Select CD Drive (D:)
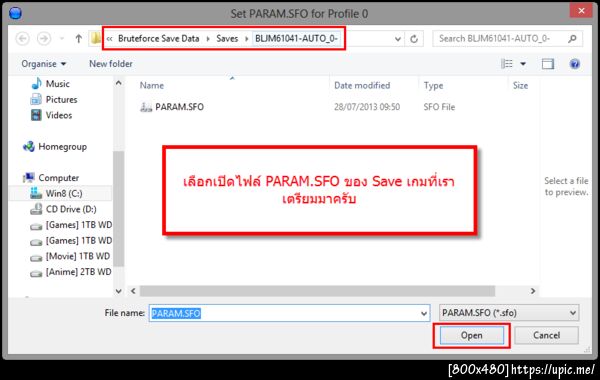 pos(71,209)
